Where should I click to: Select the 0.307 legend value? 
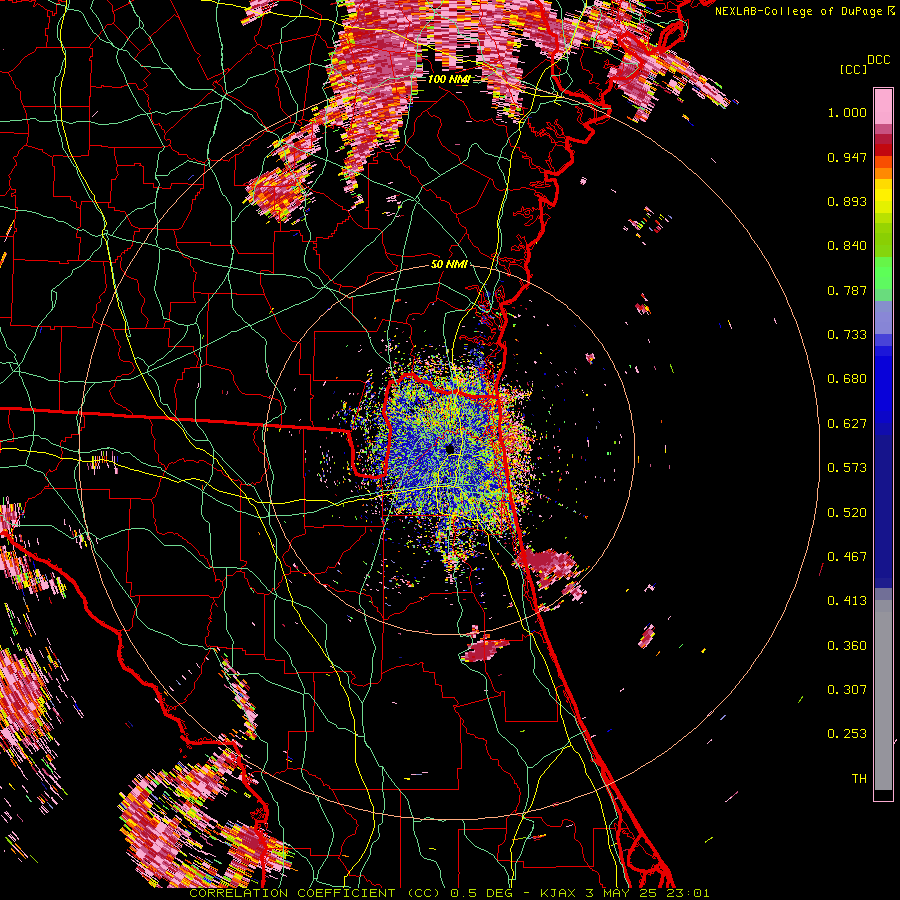pyautogui.click(x=847, y=690)
